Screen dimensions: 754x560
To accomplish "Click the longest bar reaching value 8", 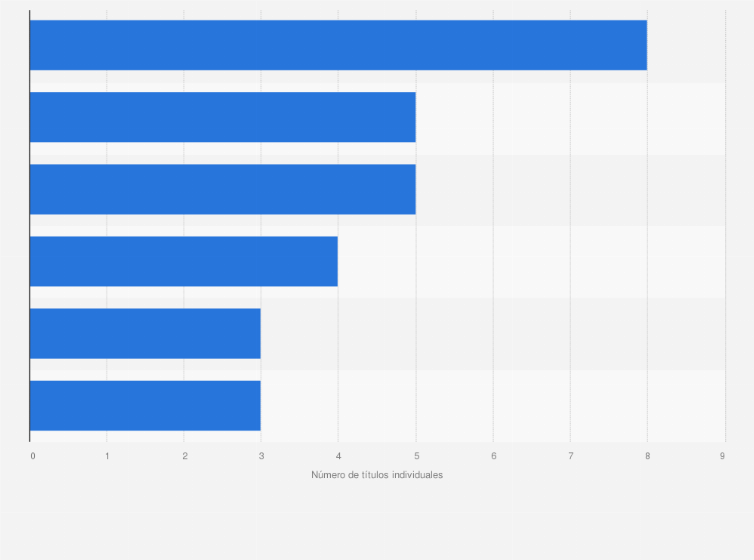I will (338, 45).
